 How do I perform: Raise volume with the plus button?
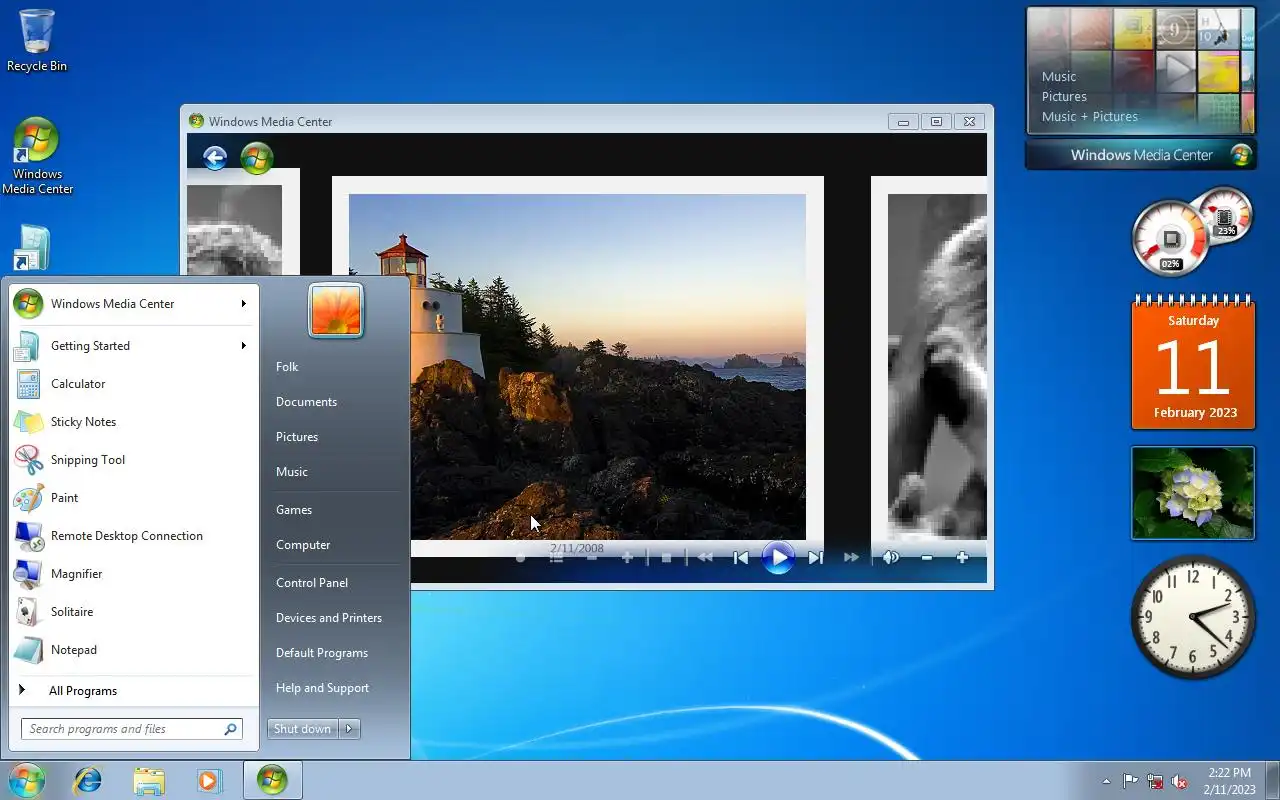[962, 558]
